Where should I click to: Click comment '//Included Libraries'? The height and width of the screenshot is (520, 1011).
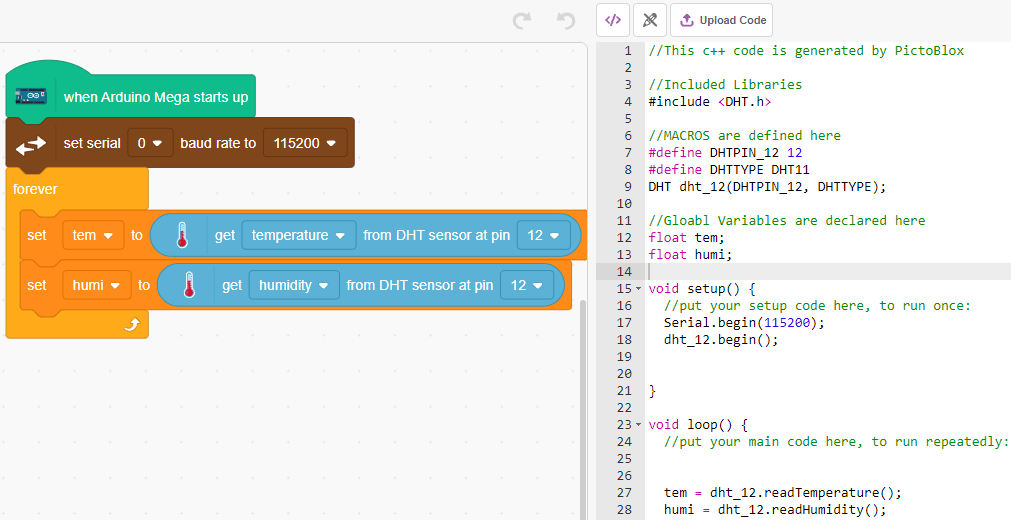(725, 85)
